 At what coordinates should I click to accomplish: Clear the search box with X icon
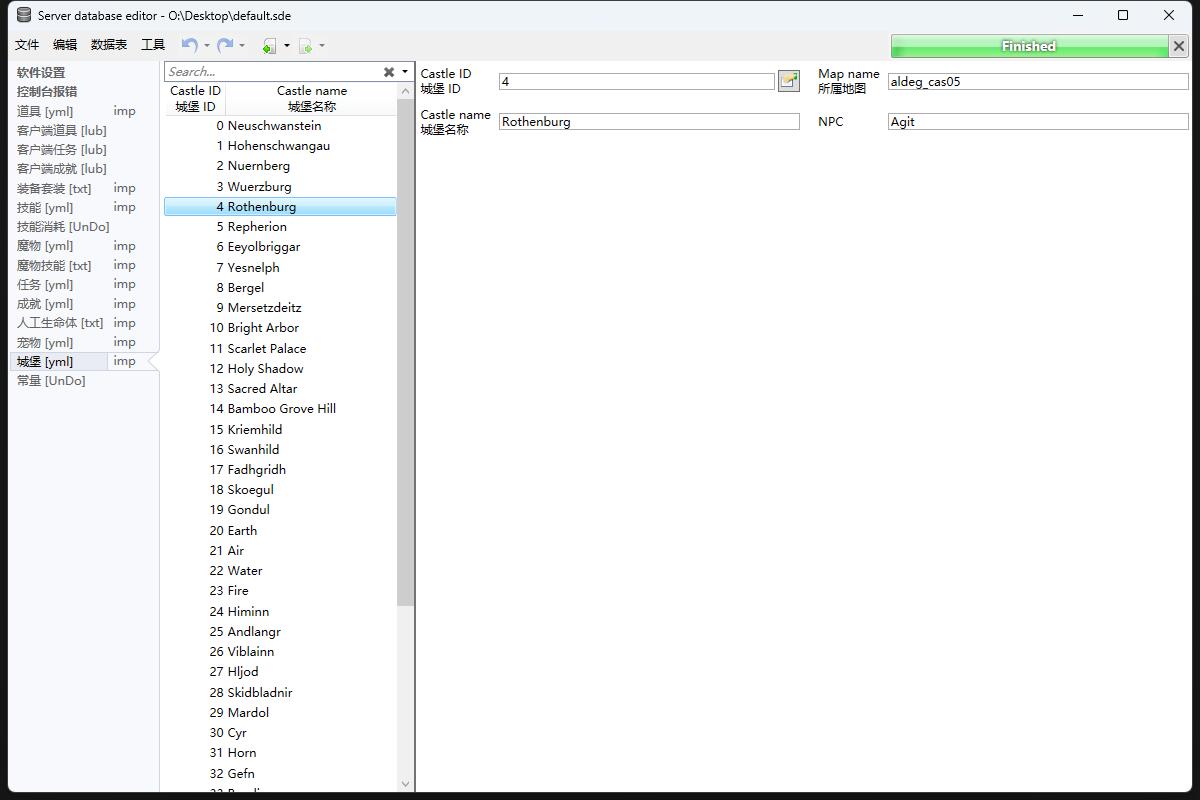(389, 72)
